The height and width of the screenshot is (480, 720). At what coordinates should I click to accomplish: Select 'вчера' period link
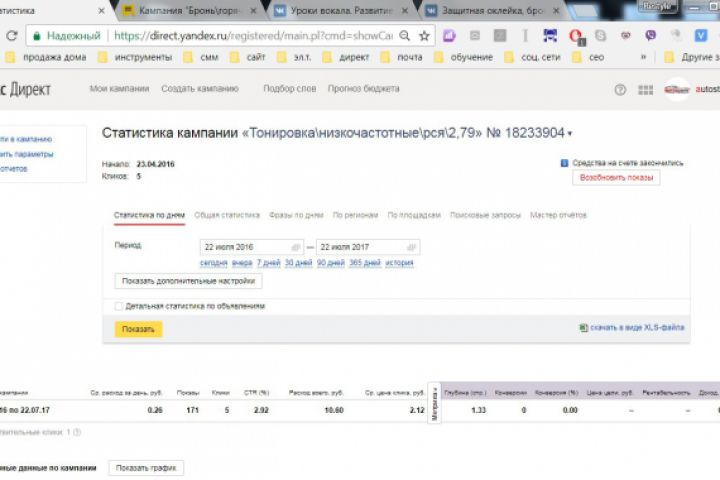242,263
